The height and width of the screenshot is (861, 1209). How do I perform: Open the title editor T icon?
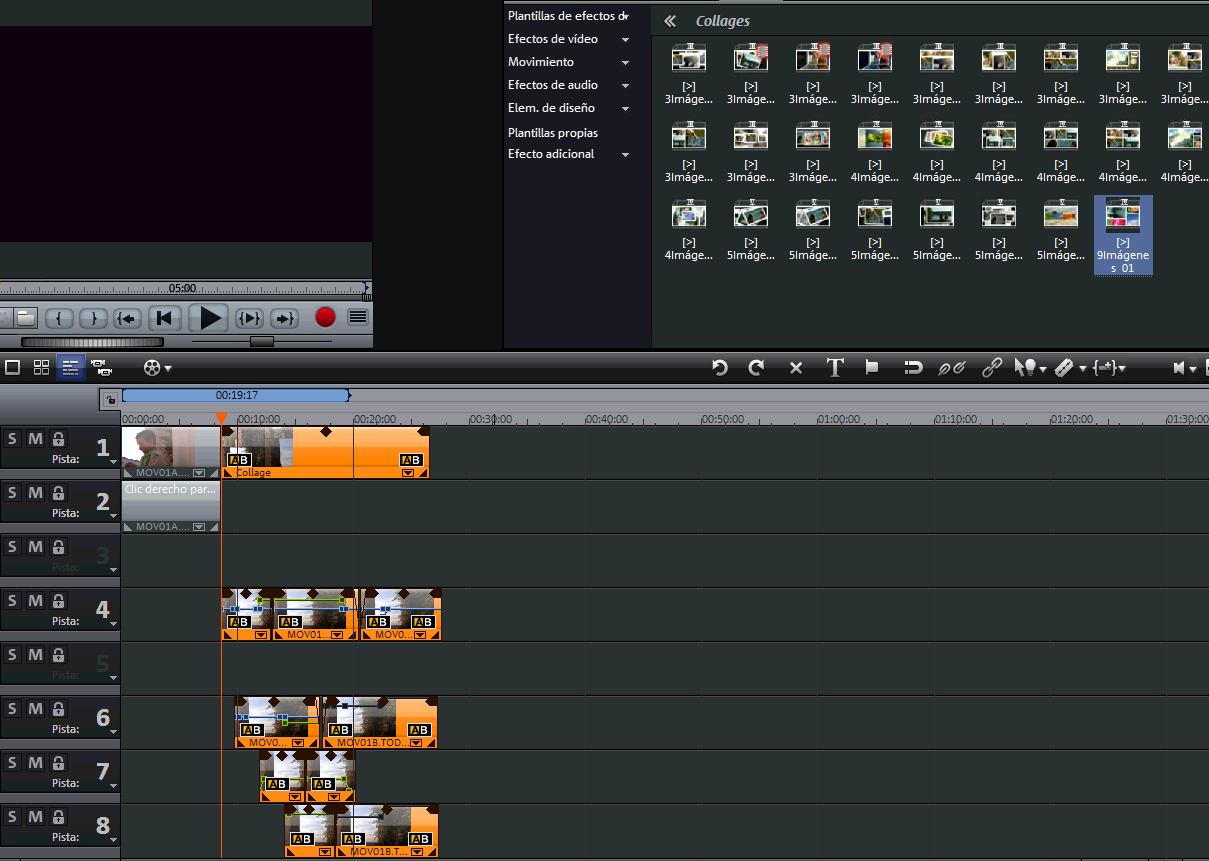tap(835, 368)
